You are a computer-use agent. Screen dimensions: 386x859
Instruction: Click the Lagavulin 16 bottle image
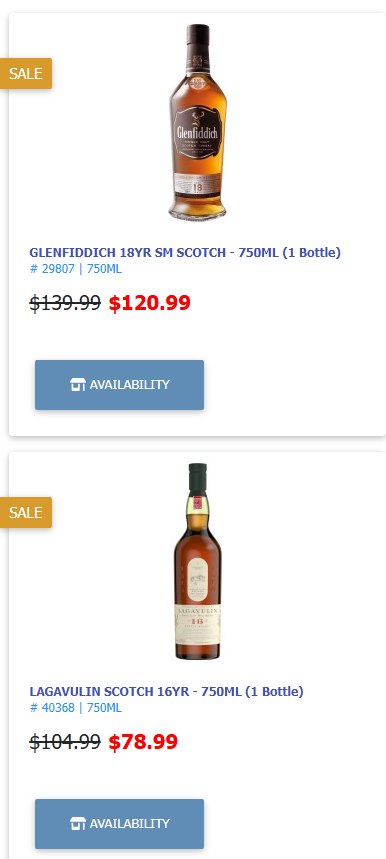pyautogui.click(x=198, y=562)
